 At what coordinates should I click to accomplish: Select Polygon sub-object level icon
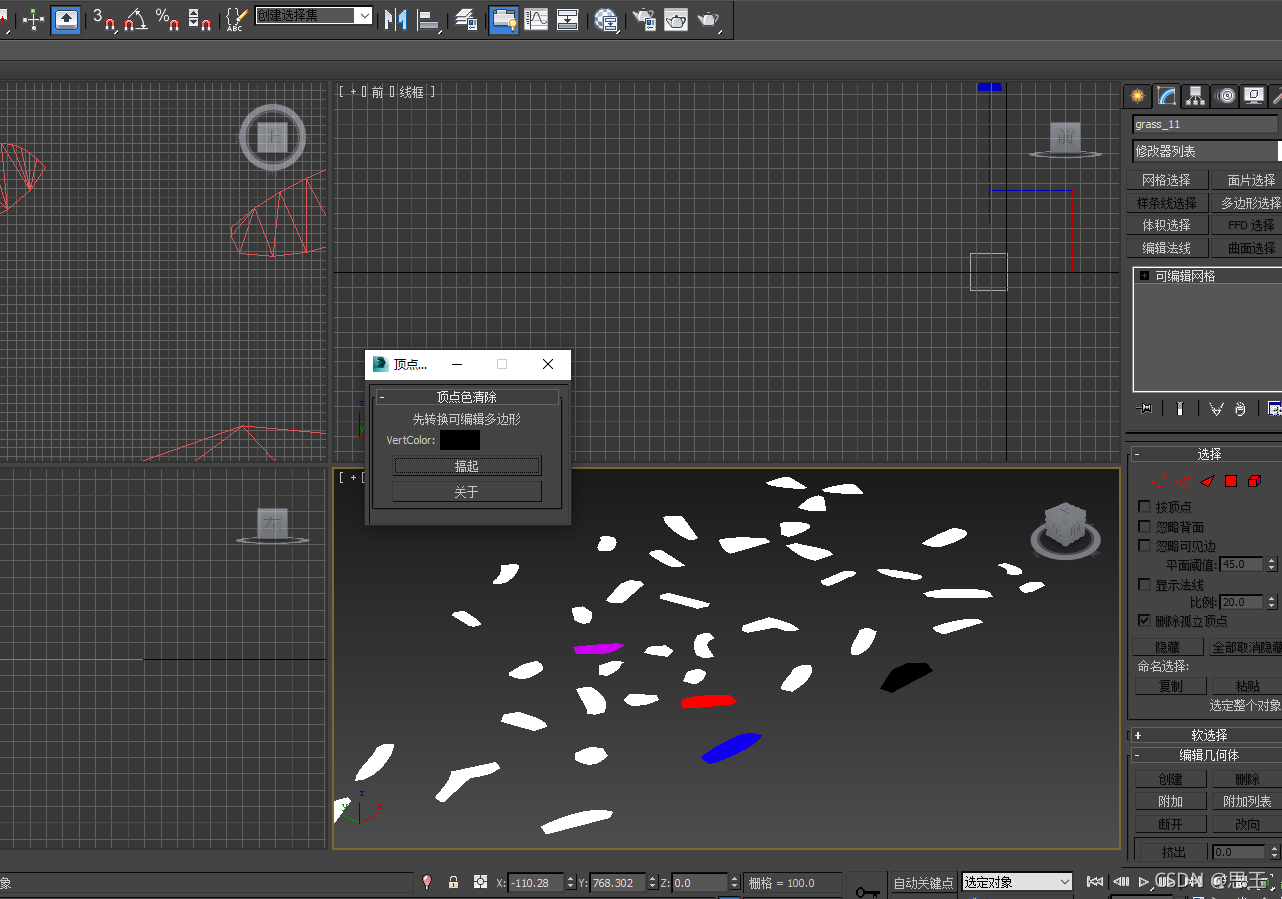[x=1231, y=481]
